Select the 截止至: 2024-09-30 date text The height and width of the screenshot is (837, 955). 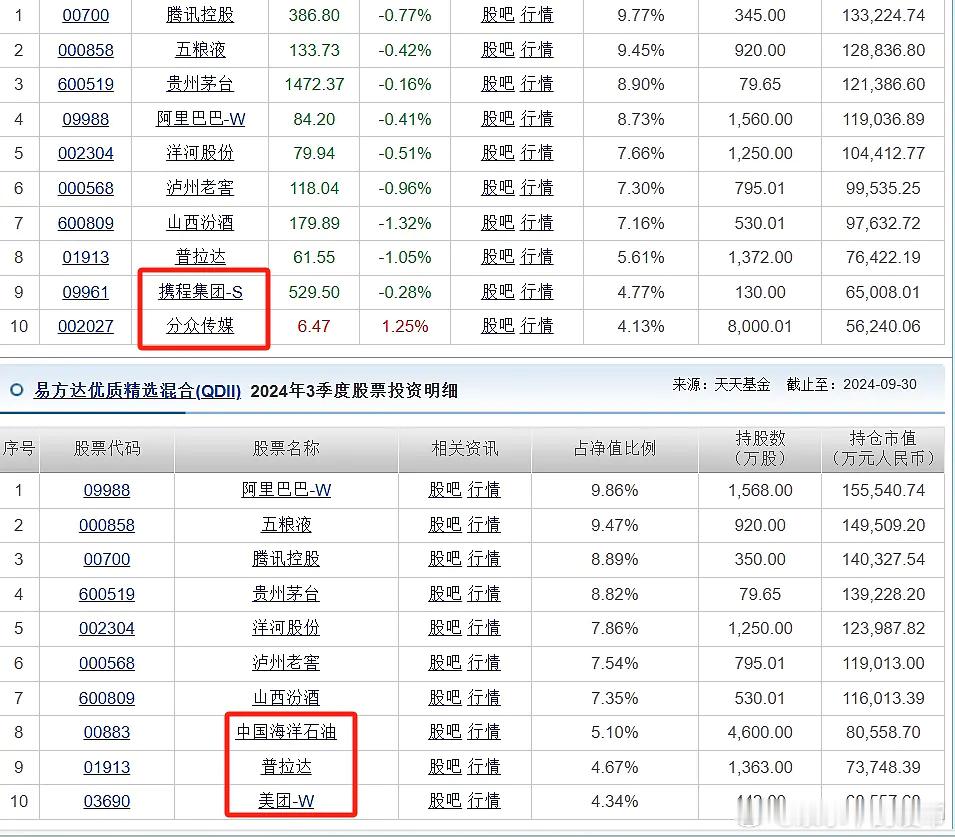851,384
